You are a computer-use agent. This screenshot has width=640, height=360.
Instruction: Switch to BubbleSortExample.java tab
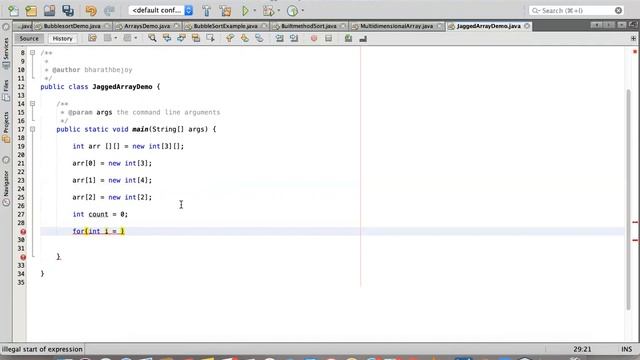(225, 26)
